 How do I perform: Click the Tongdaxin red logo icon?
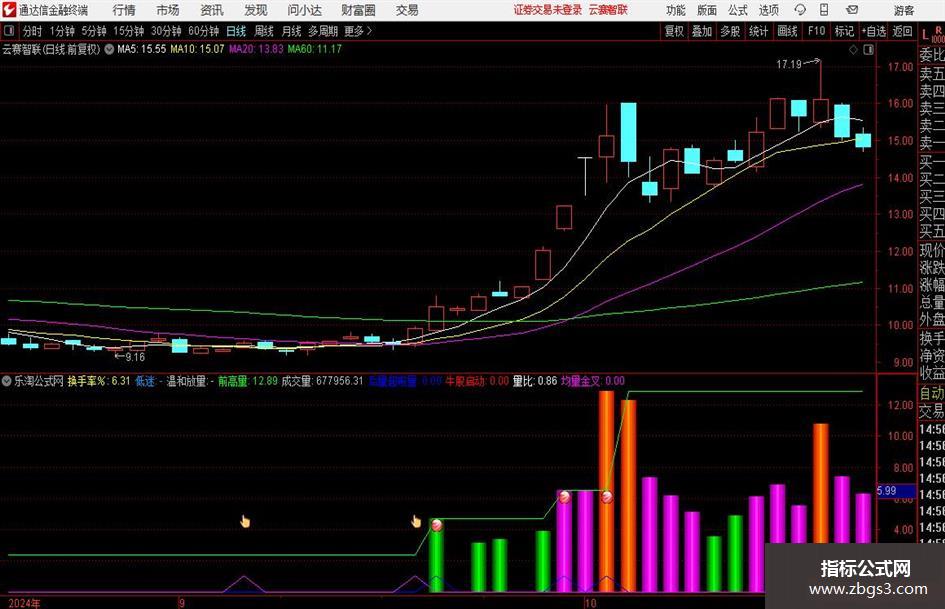pyautogui.click(x=9, y=10)
